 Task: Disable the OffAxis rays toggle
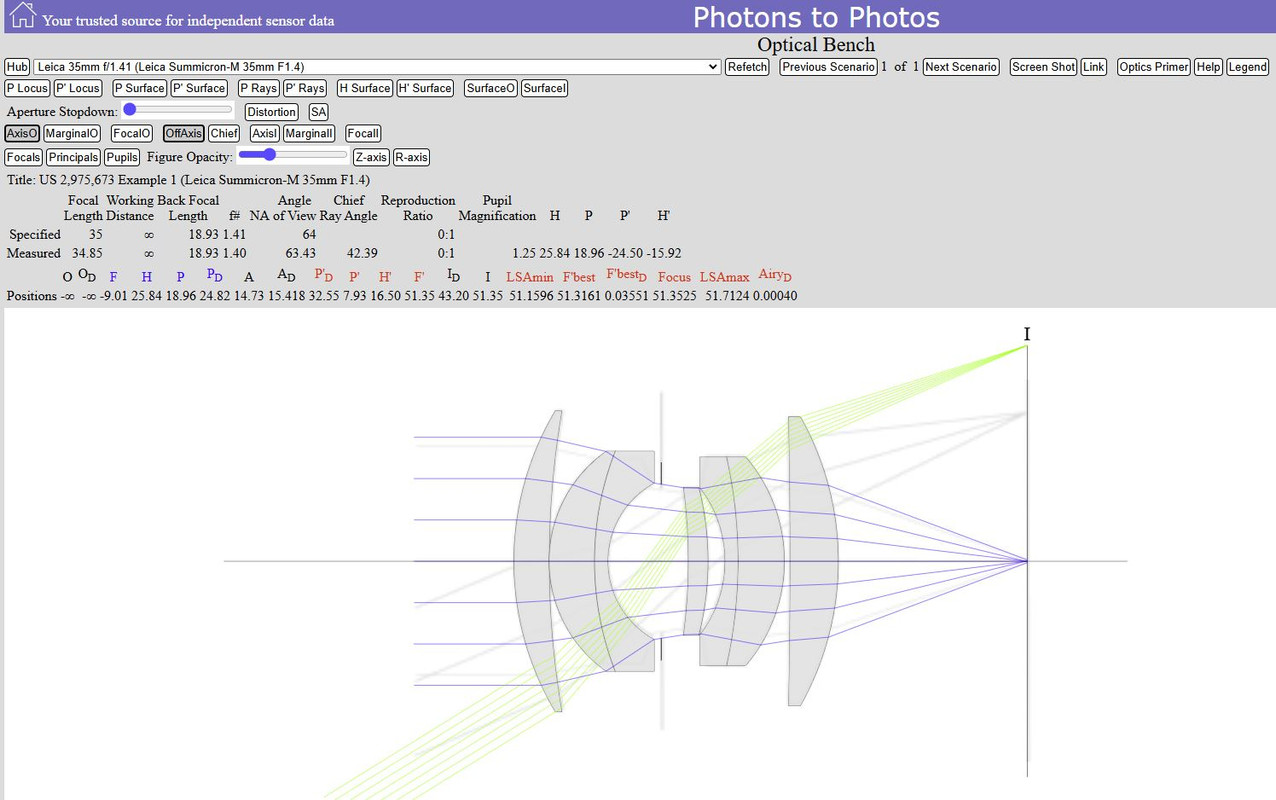click(x=184, y=133)
